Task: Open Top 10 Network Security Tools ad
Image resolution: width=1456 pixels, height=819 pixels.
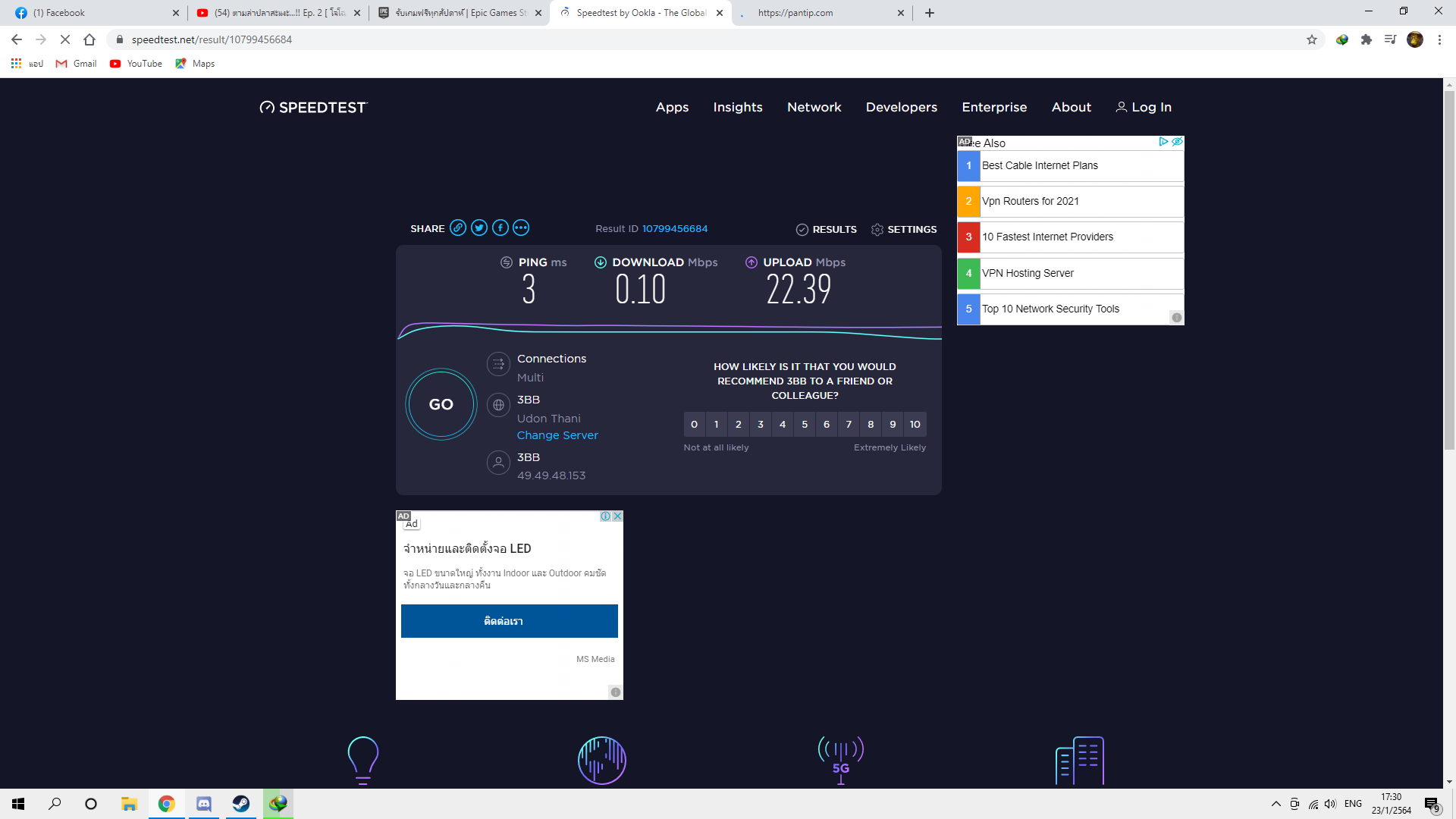Action: 1070,309
